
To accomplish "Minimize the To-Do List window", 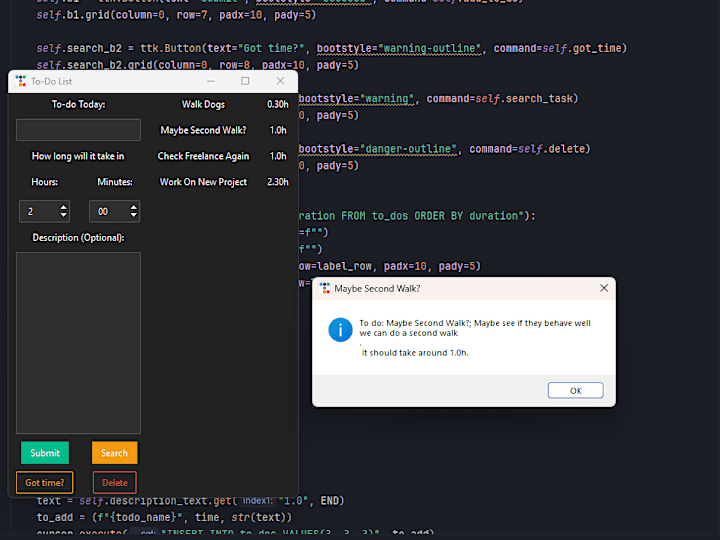I will (211, 81).
